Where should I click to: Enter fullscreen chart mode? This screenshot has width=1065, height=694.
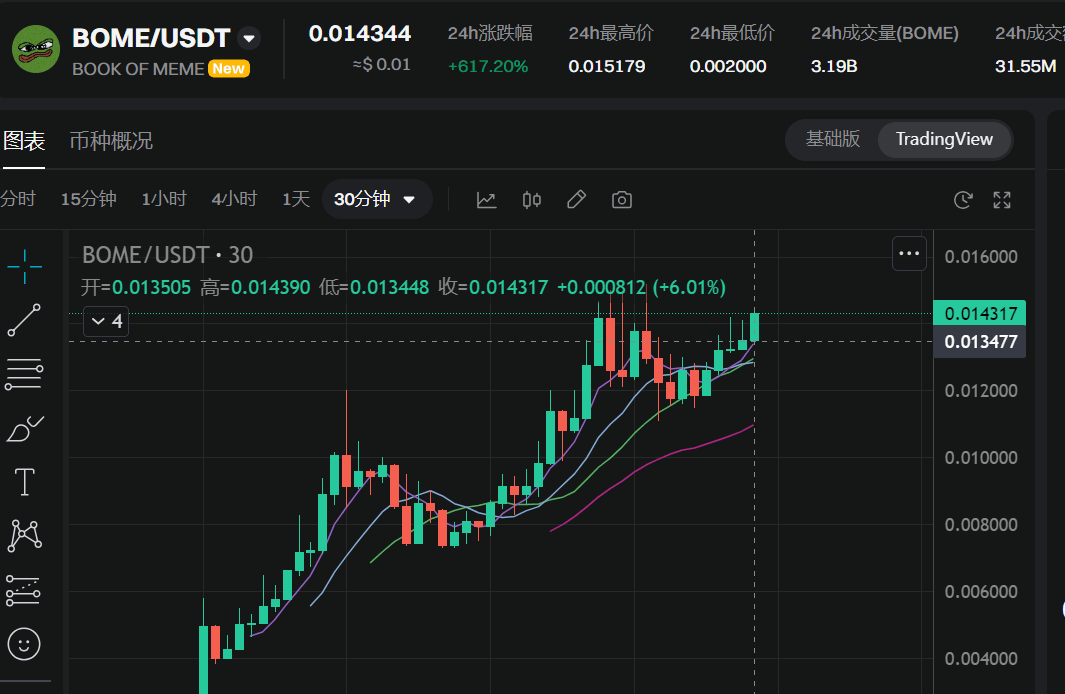point(1002,200)
